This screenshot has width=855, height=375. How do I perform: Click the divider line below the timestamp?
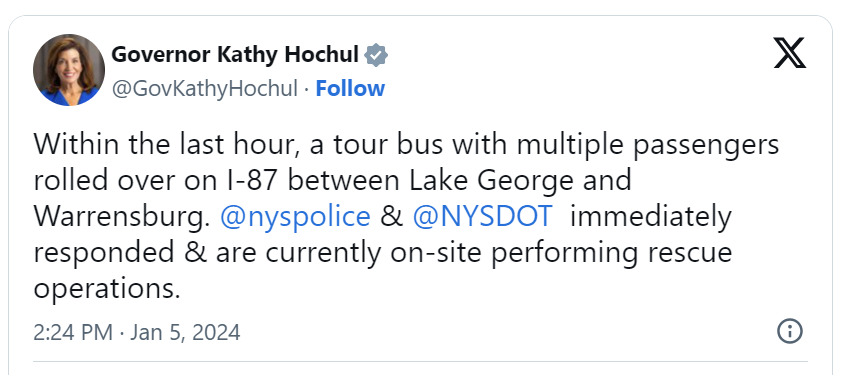click(420, 361)
